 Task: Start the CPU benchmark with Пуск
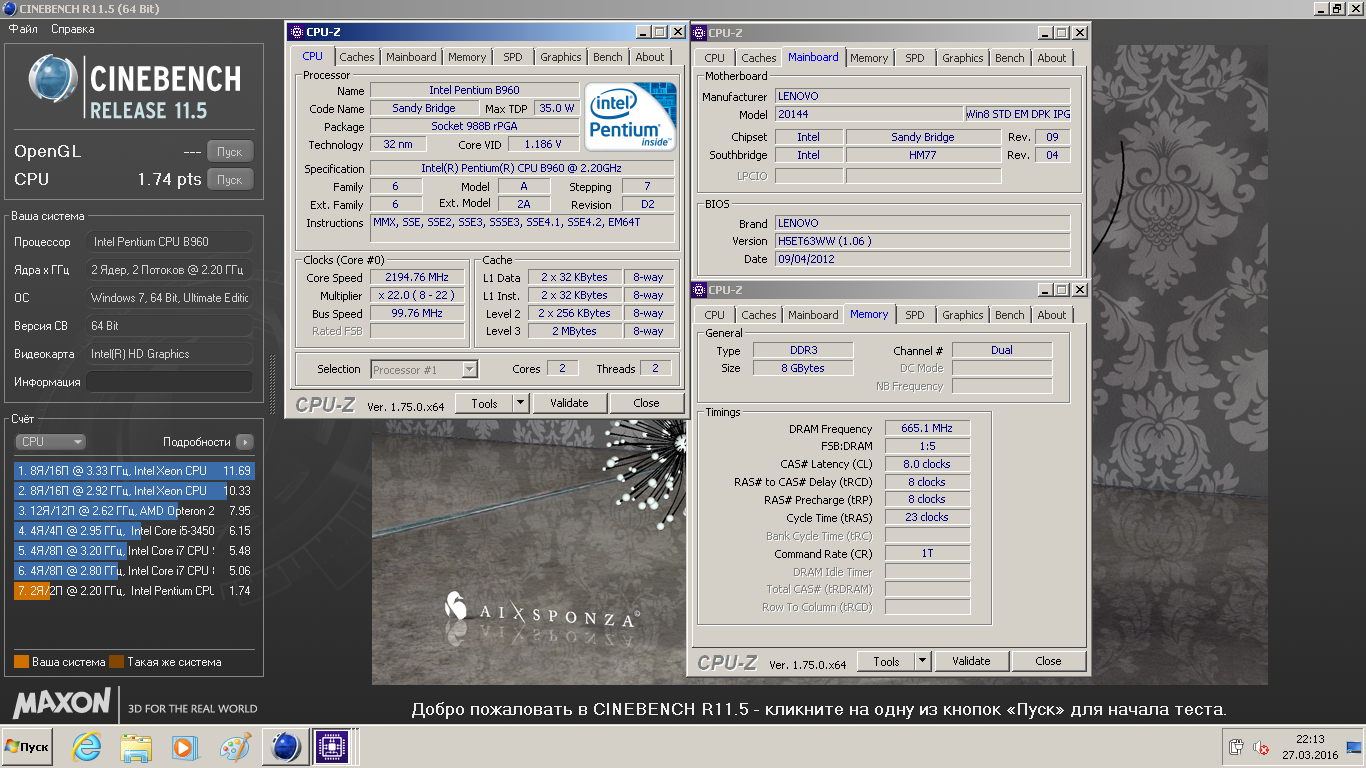(230, 180)
